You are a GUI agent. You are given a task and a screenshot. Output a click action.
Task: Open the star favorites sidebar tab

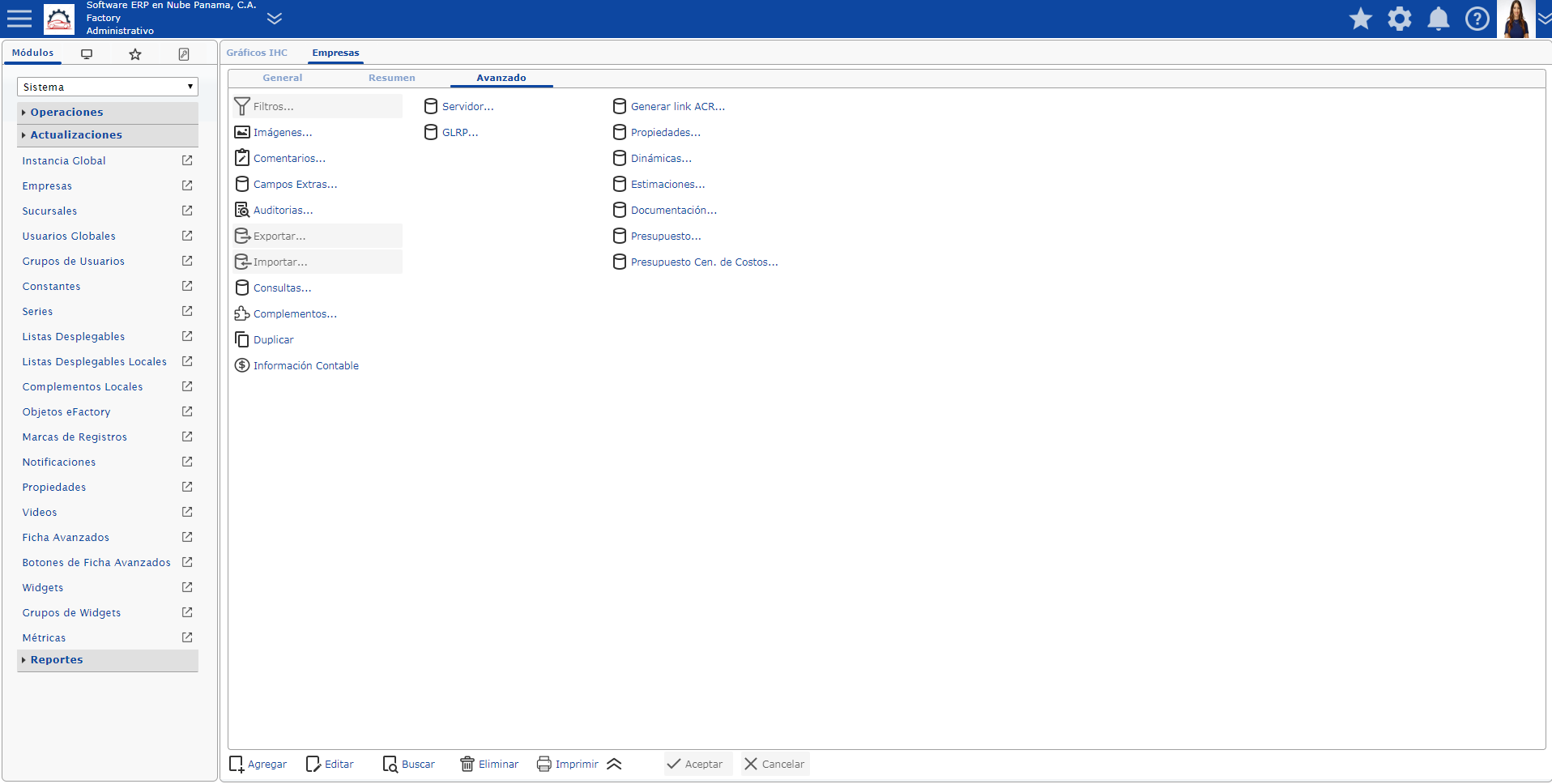click(x=135, y=54)
